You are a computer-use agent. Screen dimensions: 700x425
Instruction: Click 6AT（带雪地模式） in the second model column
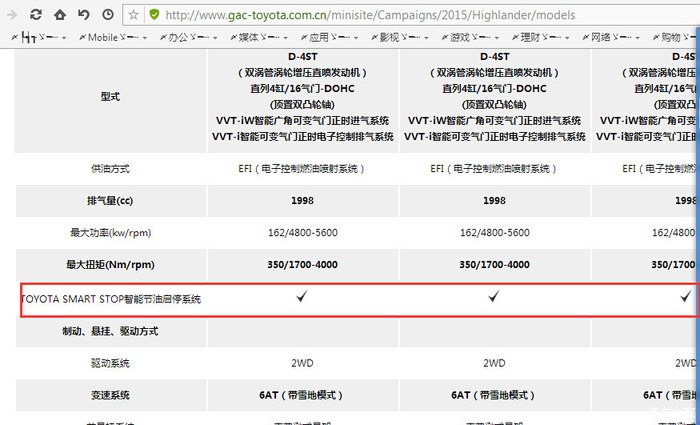pos(494,395)
